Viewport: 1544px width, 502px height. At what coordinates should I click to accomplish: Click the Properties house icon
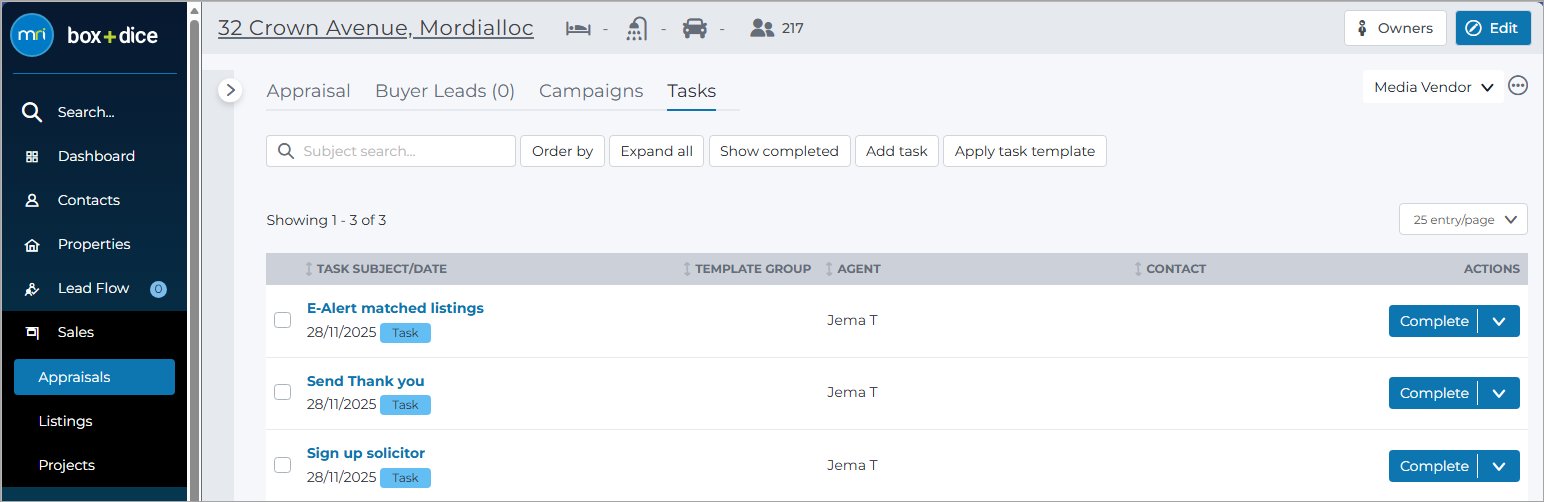coord(32,244)
